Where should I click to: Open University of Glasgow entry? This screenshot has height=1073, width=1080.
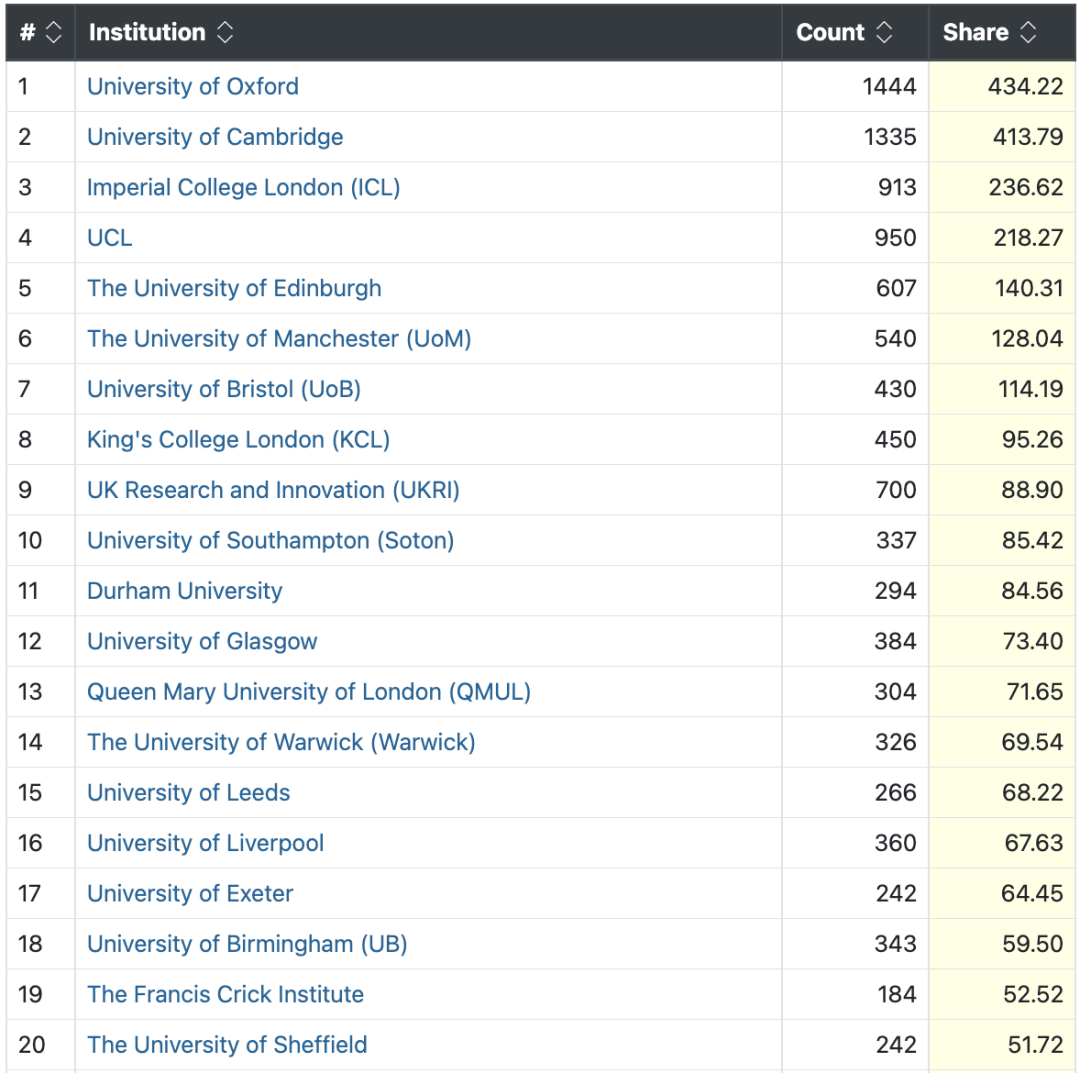[202, 642]
